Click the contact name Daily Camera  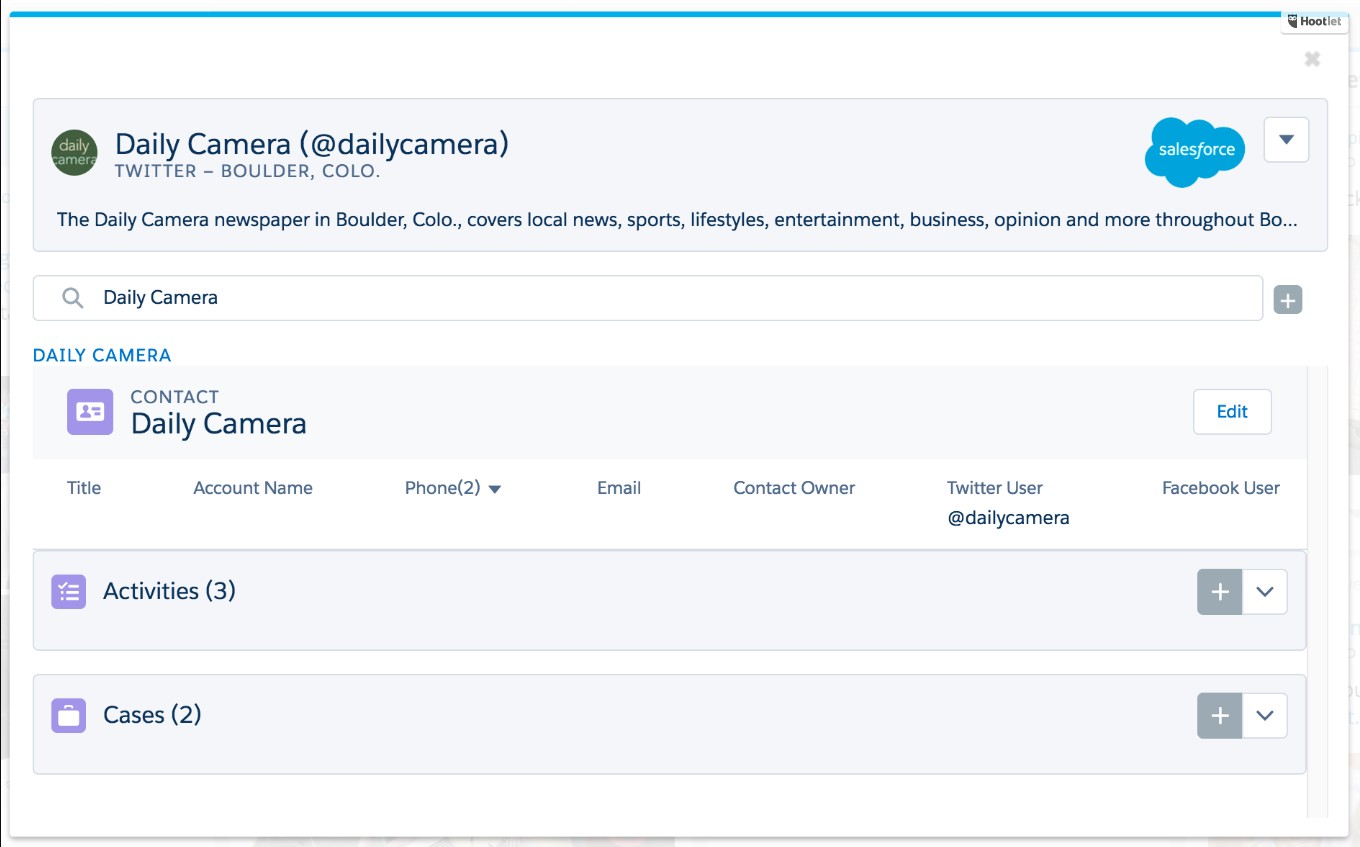219,424
